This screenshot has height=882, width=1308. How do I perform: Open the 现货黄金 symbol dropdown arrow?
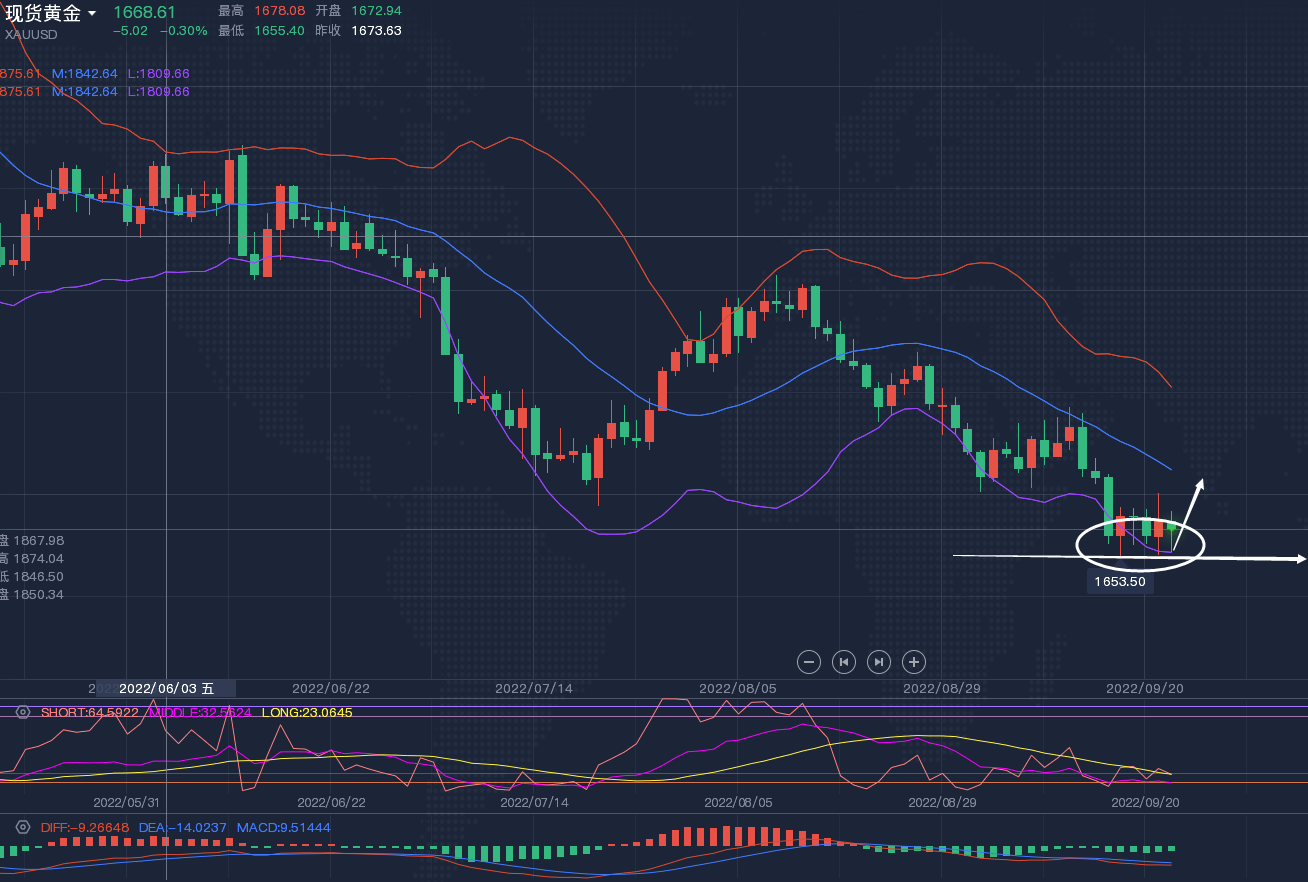(93, 14)
